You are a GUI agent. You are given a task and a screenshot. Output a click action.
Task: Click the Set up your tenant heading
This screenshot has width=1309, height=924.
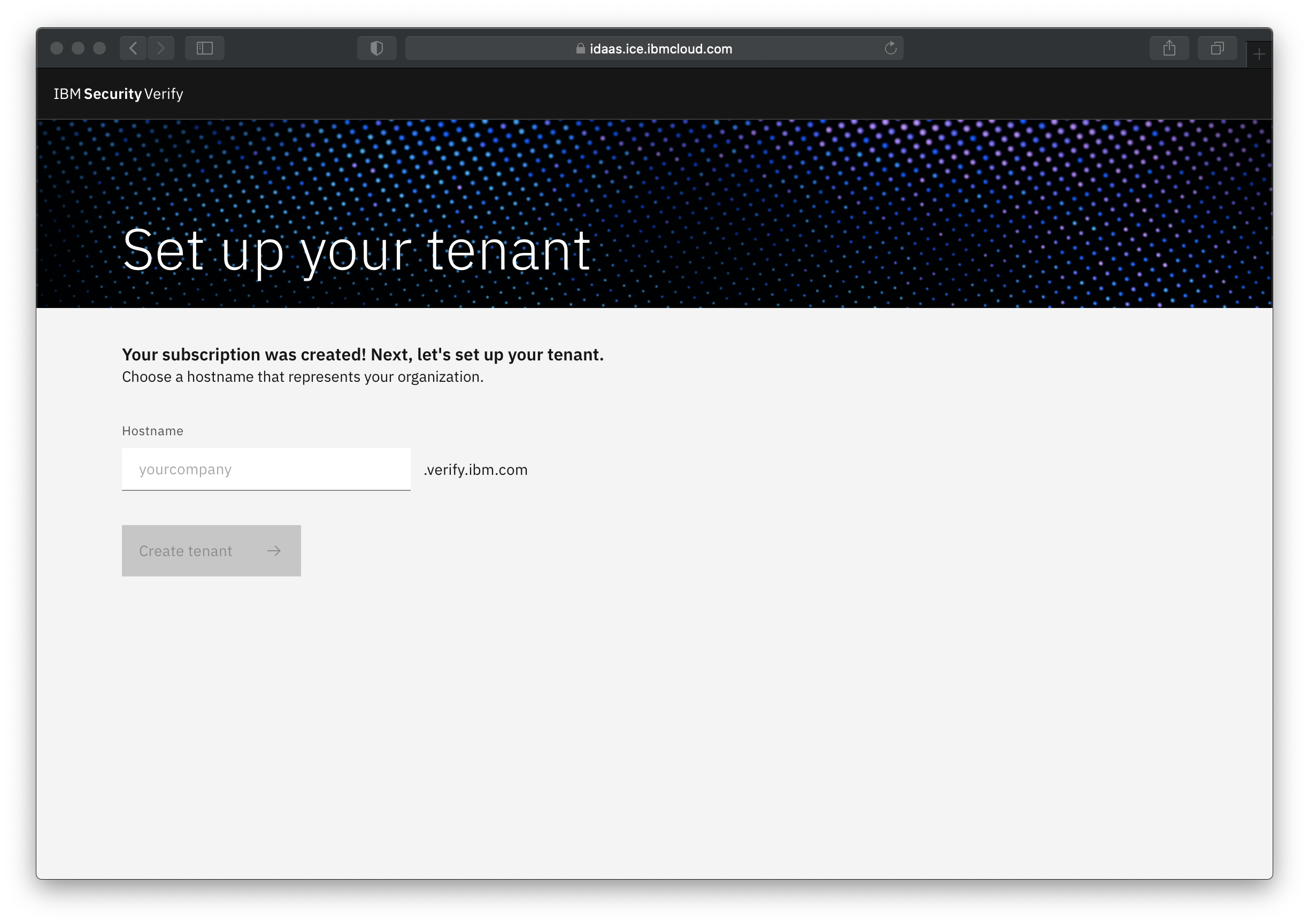[356, 250]
